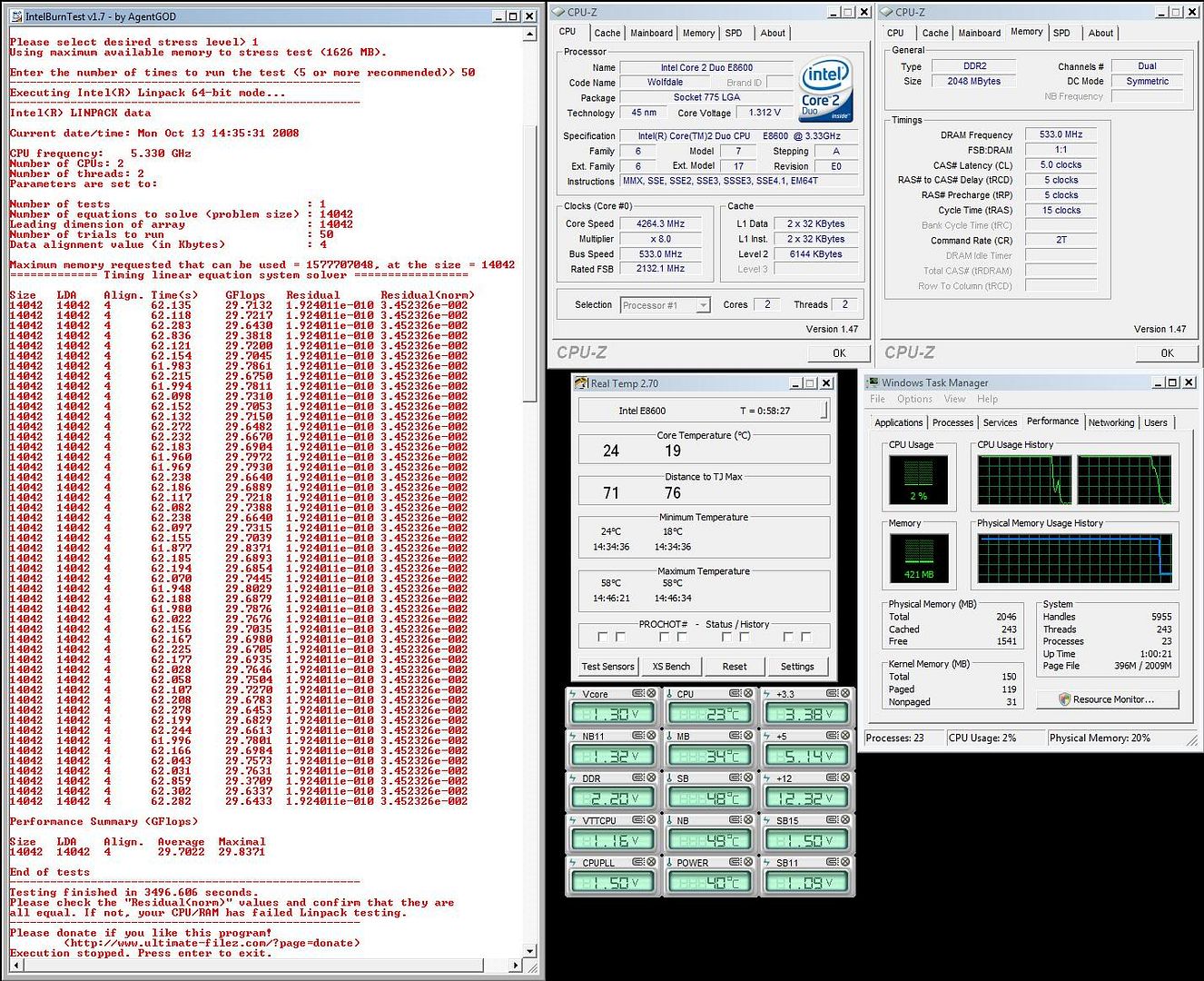The width and height of the screenshot is (1204, 981).
Task: Click the Windows Task Manager title icon
Action: coord(873,382)
